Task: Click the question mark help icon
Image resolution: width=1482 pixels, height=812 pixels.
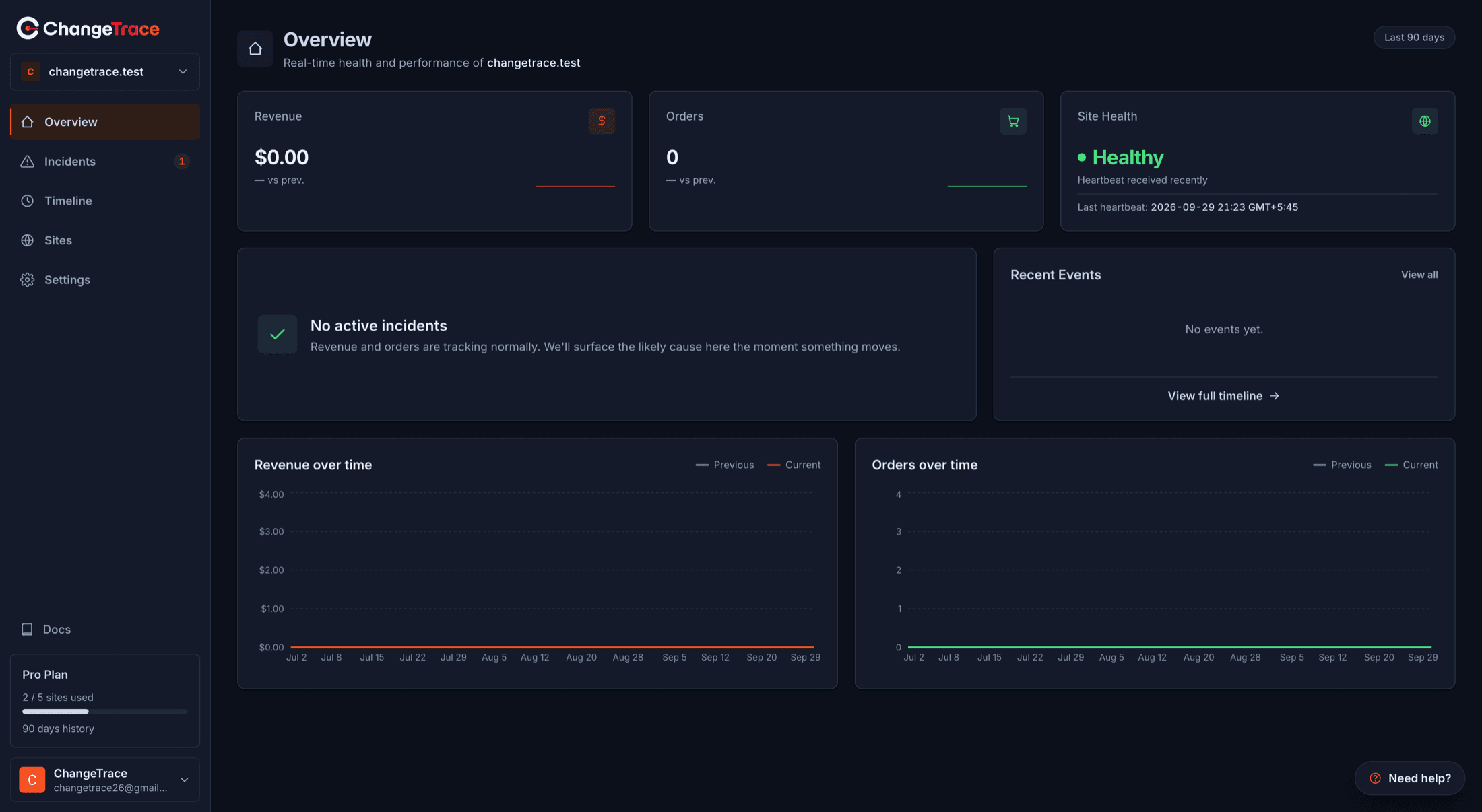Action: click(1375, 778)
